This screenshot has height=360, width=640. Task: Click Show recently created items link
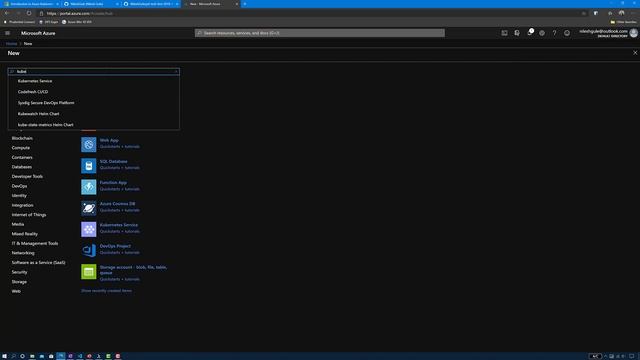(106, 291)
